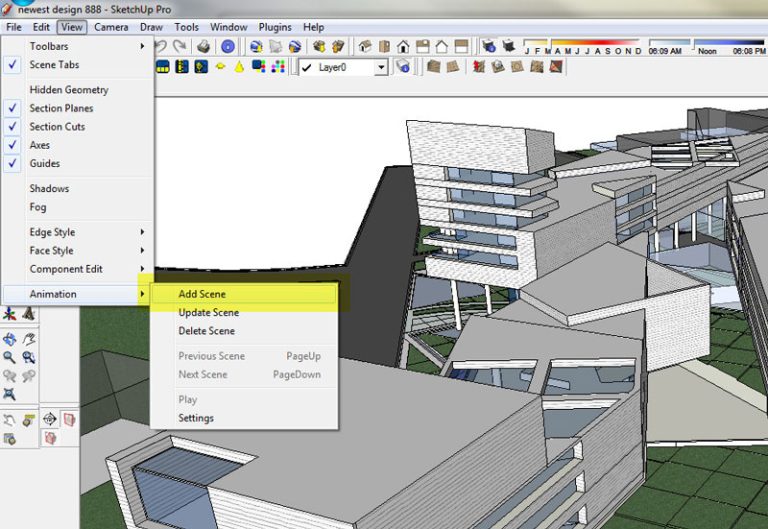Toggle the Guides menu option
This screenshot has height=529, width=768.
coord(44,163)
